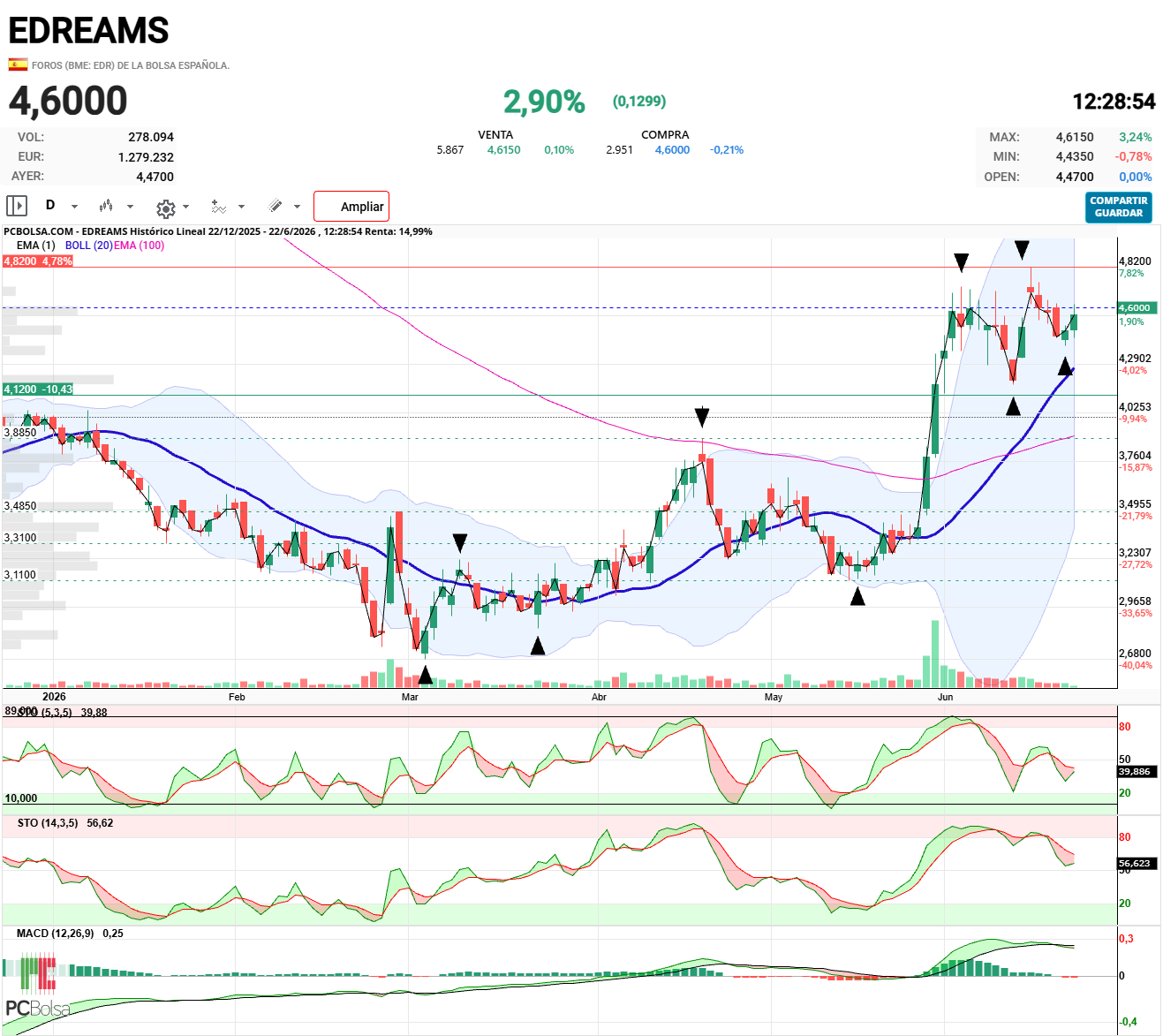This screenshot has height=1036, width=1163.
Task: Open the FOROS (BME: EDR) link
Action: 131,65
